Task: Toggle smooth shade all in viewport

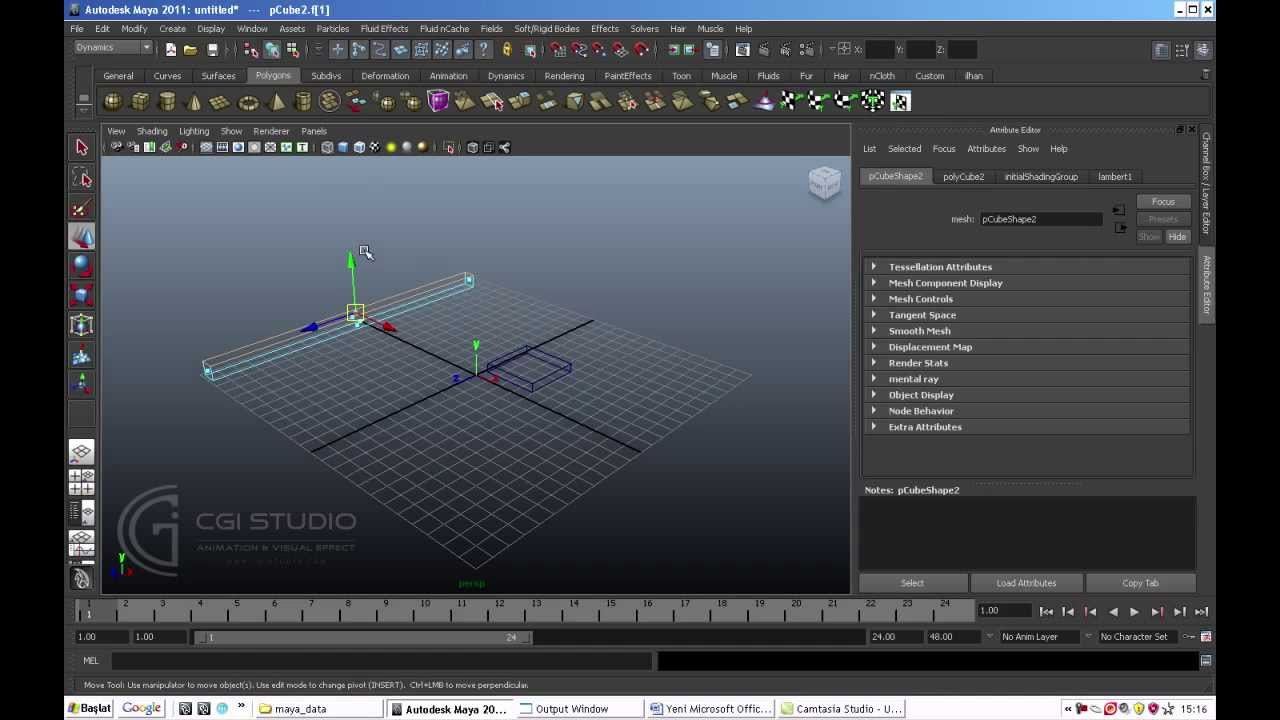Action: [343, 148]
